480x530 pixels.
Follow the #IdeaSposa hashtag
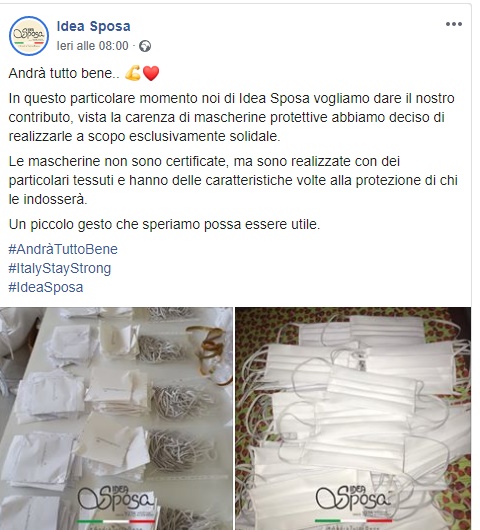(x=46, y=287)
